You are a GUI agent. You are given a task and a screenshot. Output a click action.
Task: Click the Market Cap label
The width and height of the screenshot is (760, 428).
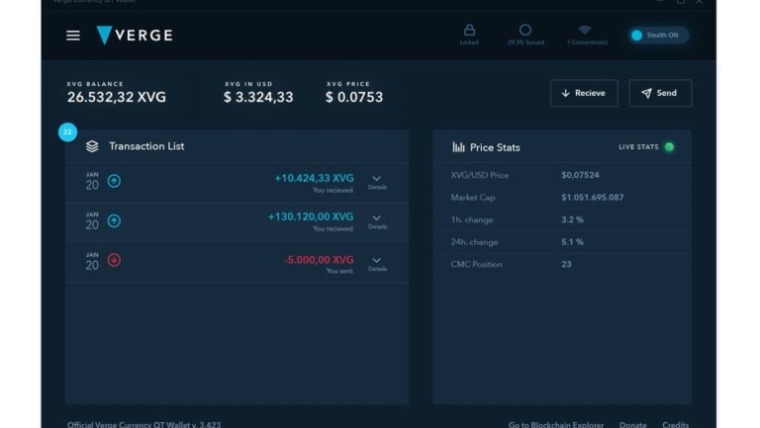(x=473, y=197)
